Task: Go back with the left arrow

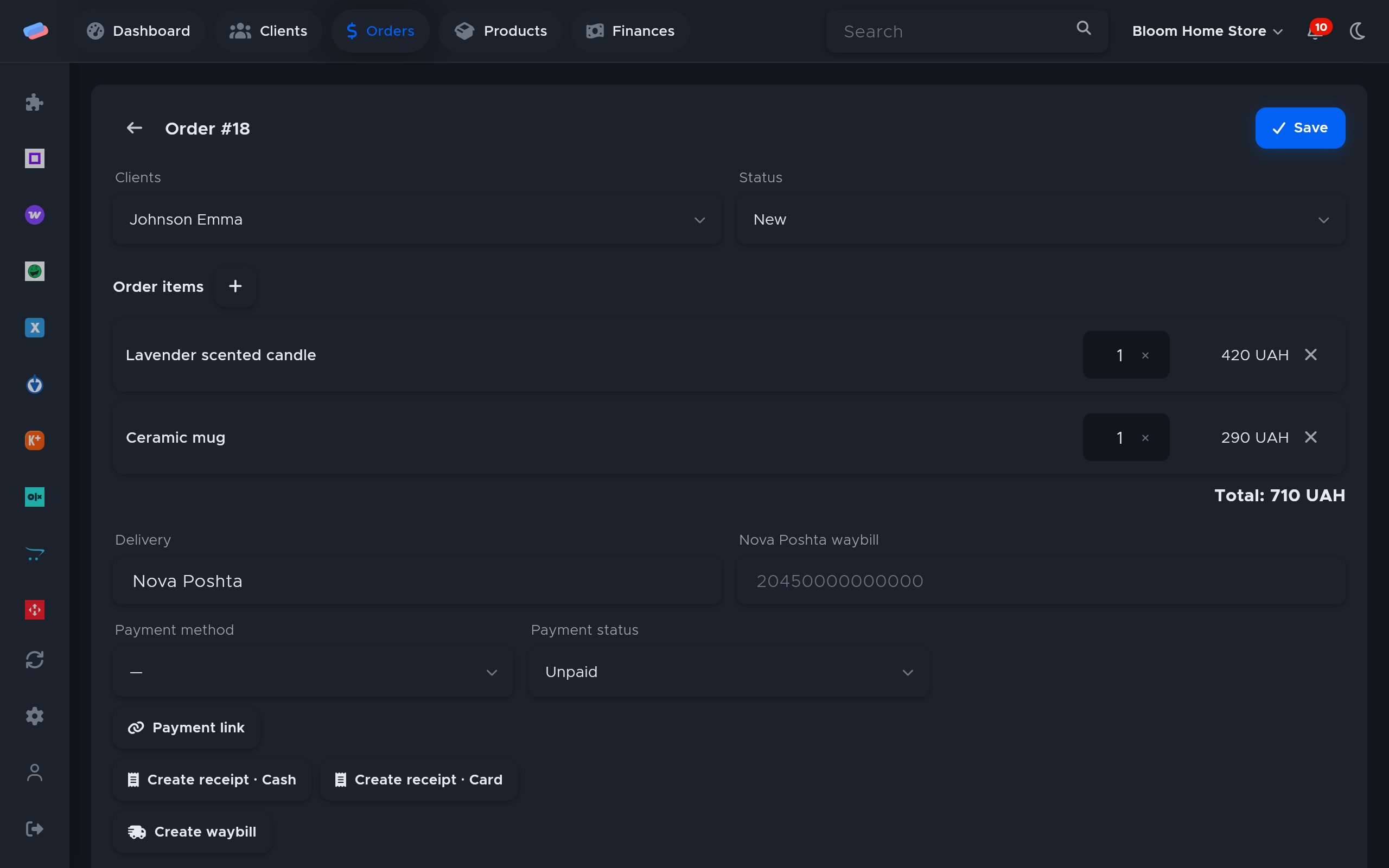Action: click(135, 128)
